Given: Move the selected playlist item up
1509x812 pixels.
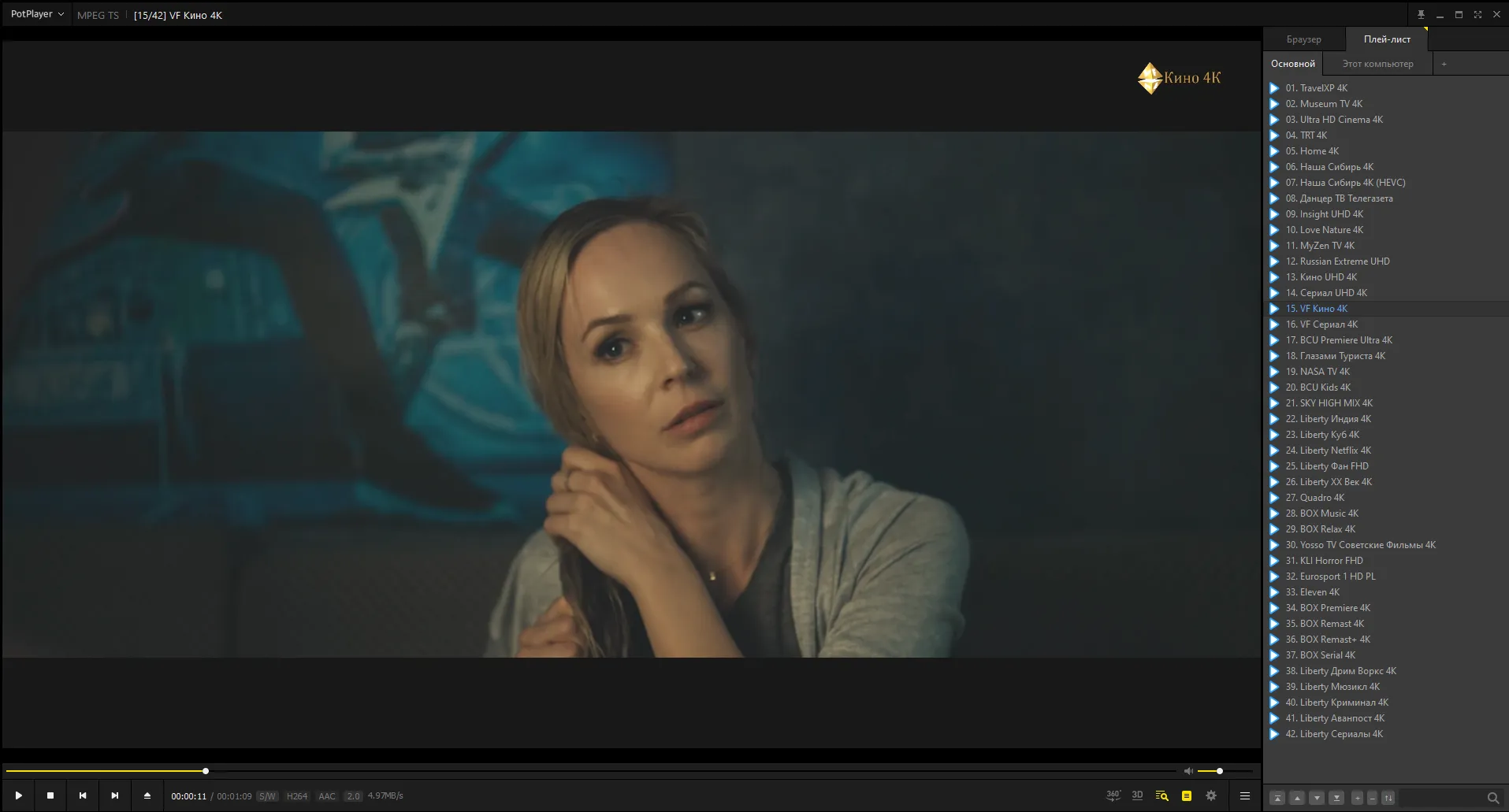Looking at the screenshot, I should point(1297,798).
